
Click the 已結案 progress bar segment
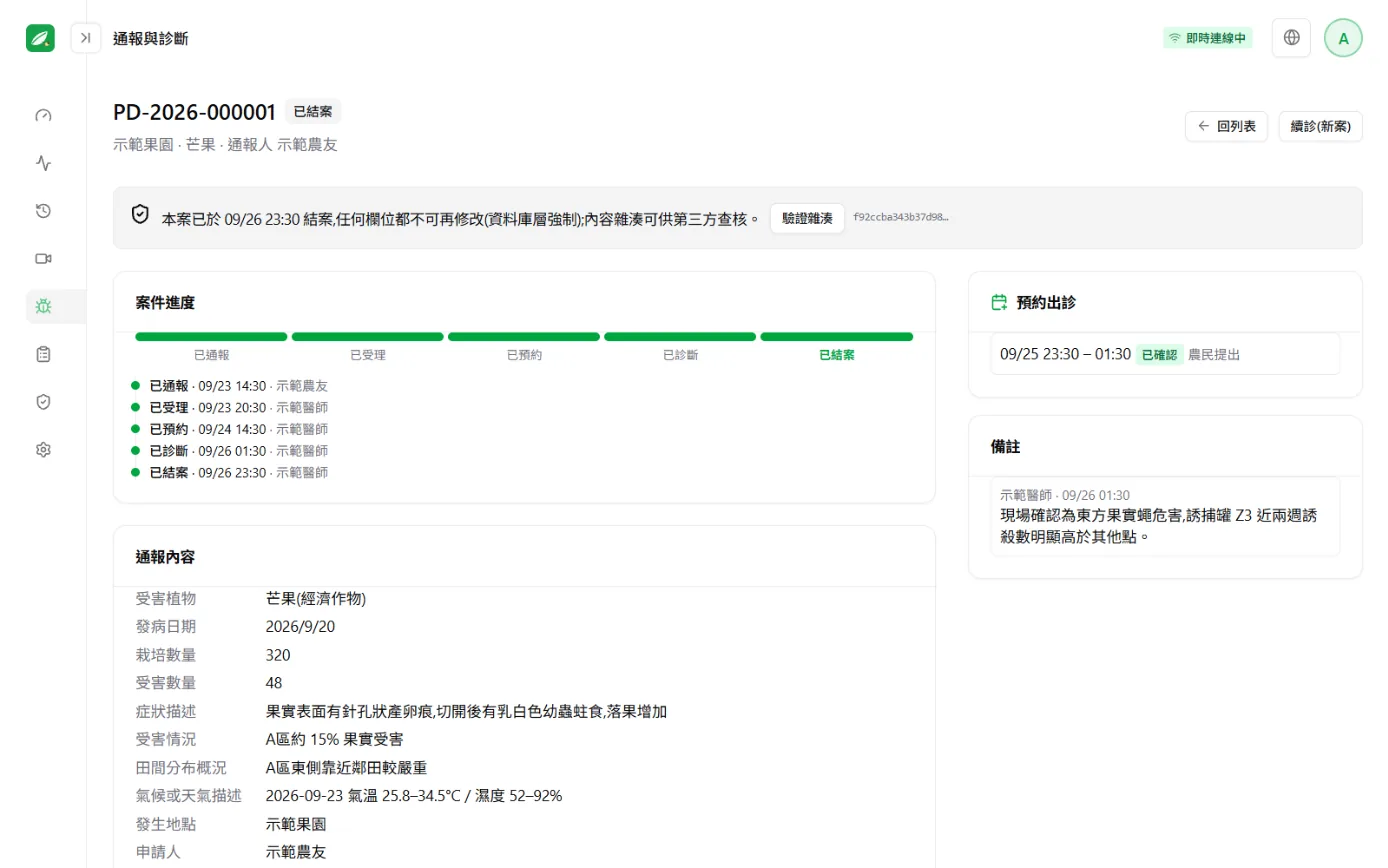(x=837, y=337)
